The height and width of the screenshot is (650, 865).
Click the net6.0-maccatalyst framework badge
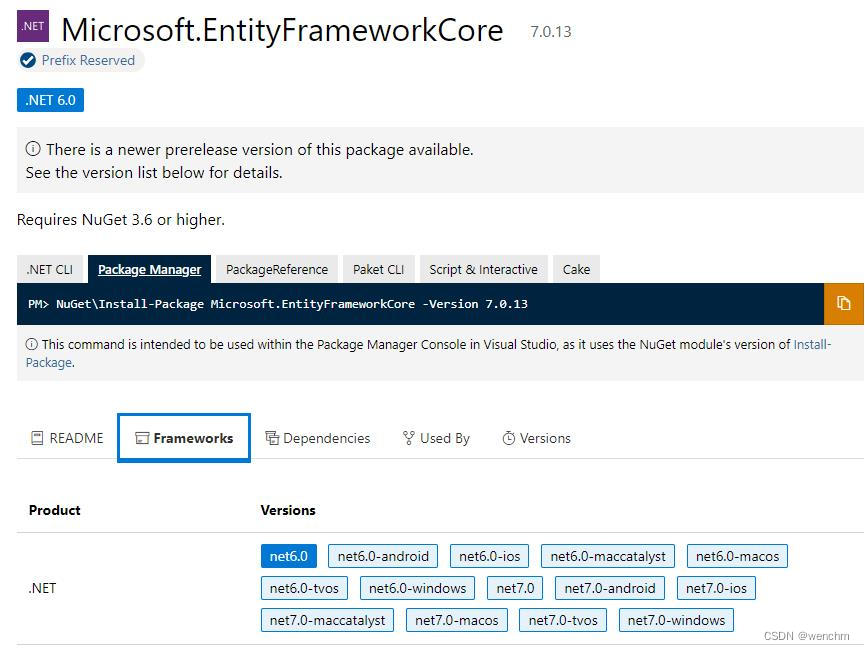click(x=608, y=556)
